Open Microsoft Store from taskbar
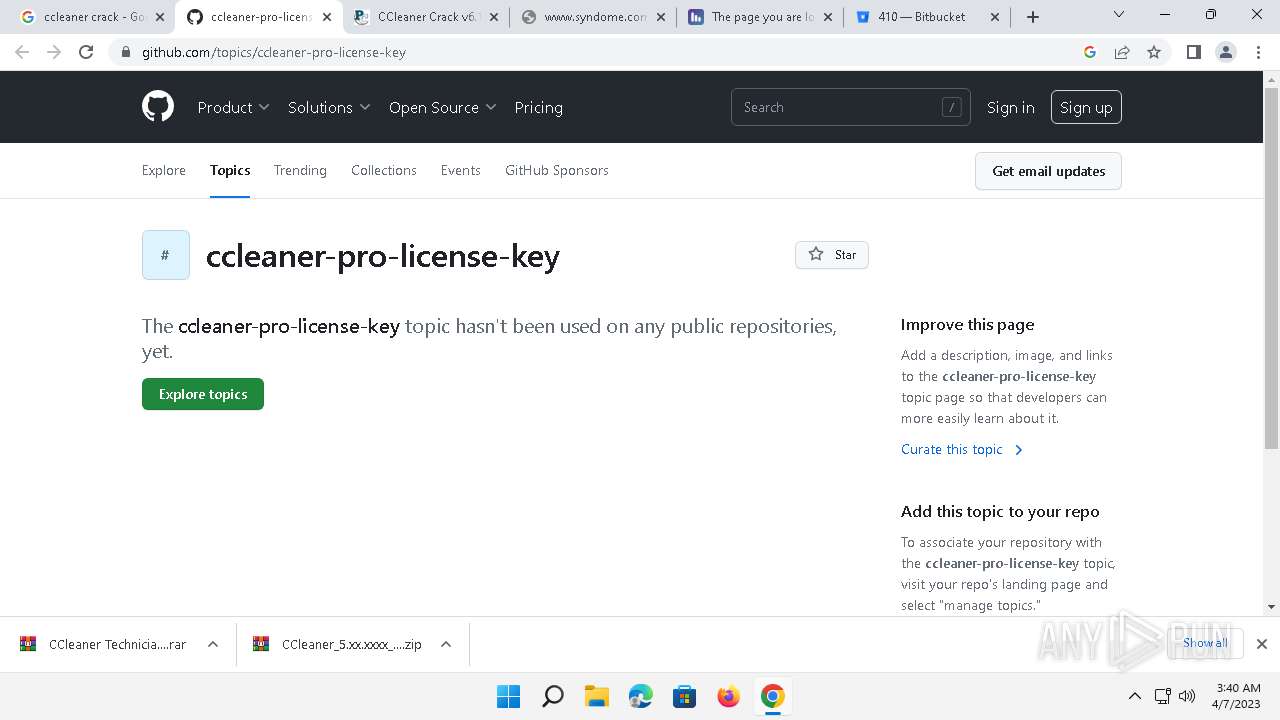Image resolution: width=1280 pixels, height=720 pixels. (x=685, y=696)
